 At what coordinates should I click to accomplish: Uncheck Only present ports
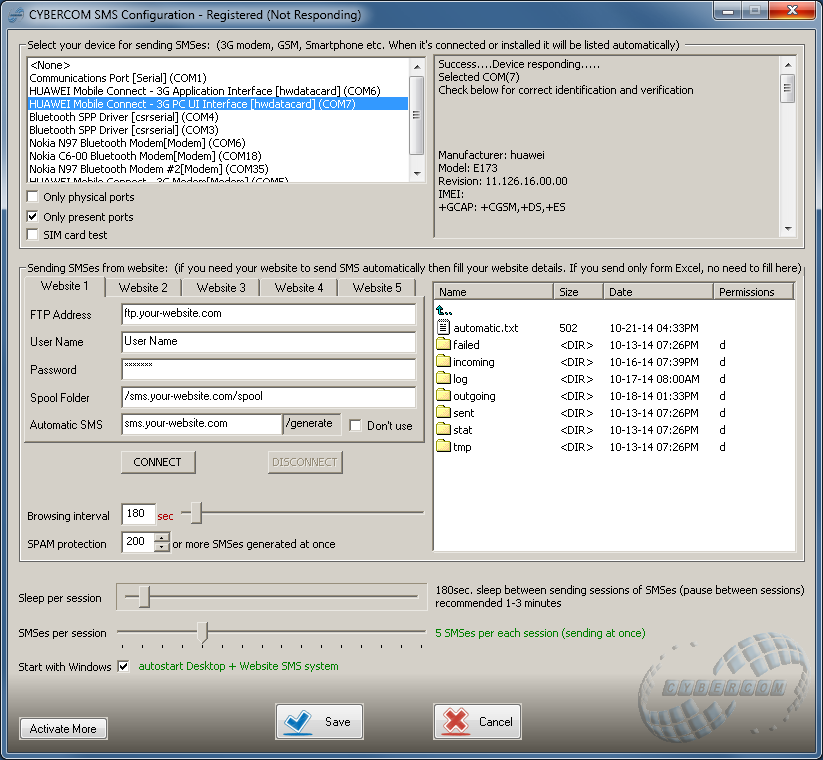(x=33, y=216)
